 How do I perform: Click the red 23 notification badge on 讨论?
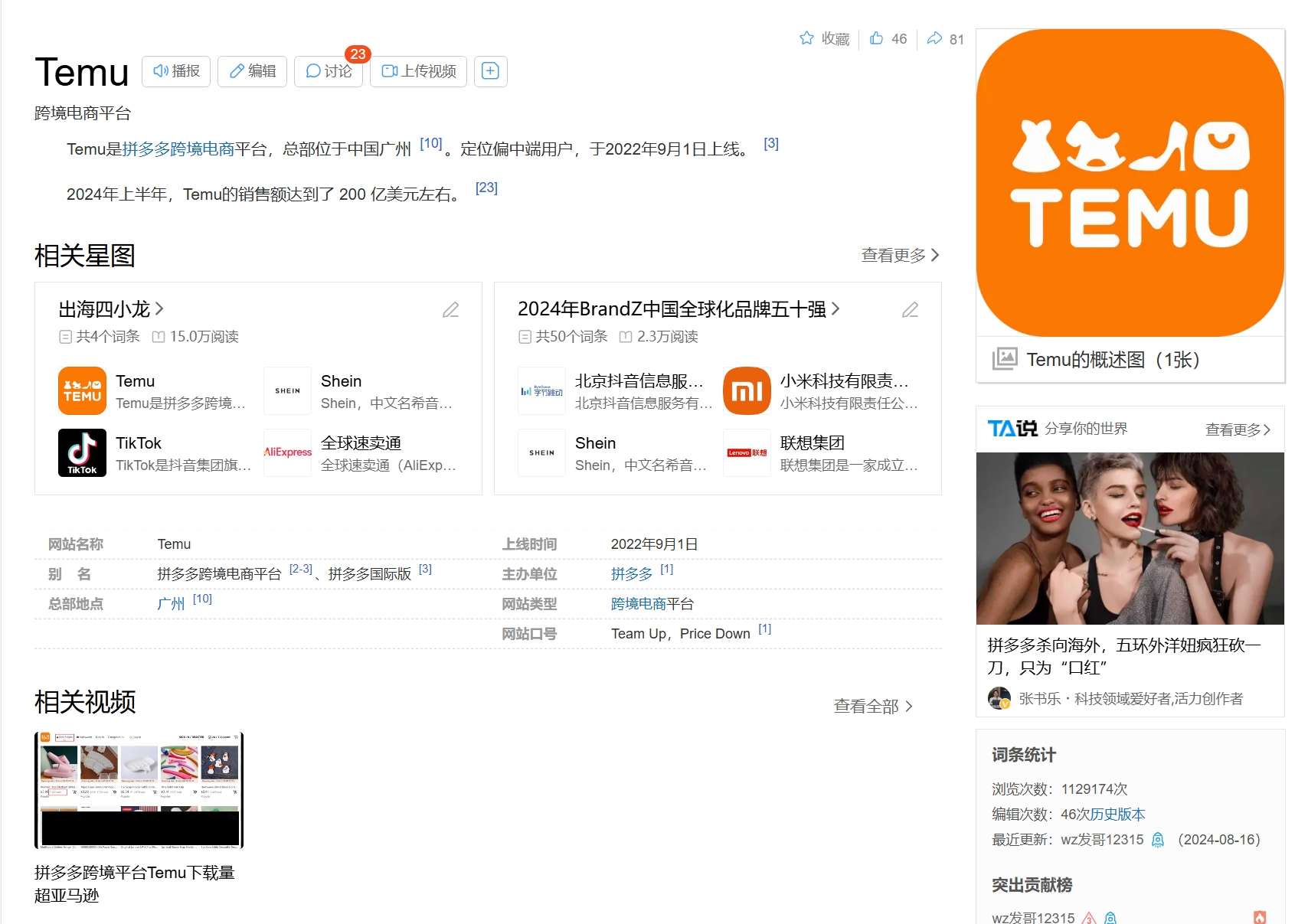(358, 54)
